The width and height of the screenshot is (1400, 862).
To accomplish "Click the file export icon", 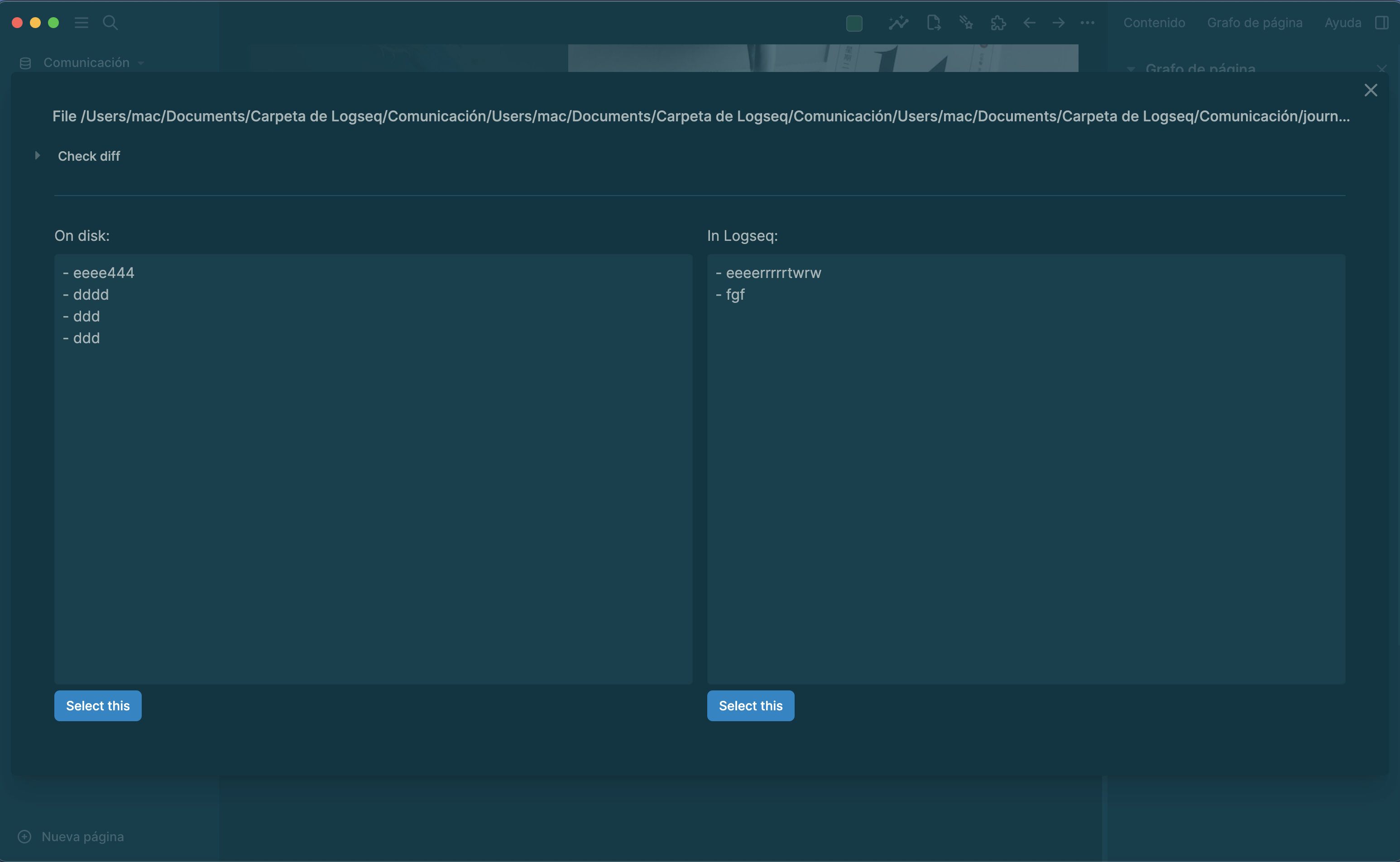I will tap(934, 23).
